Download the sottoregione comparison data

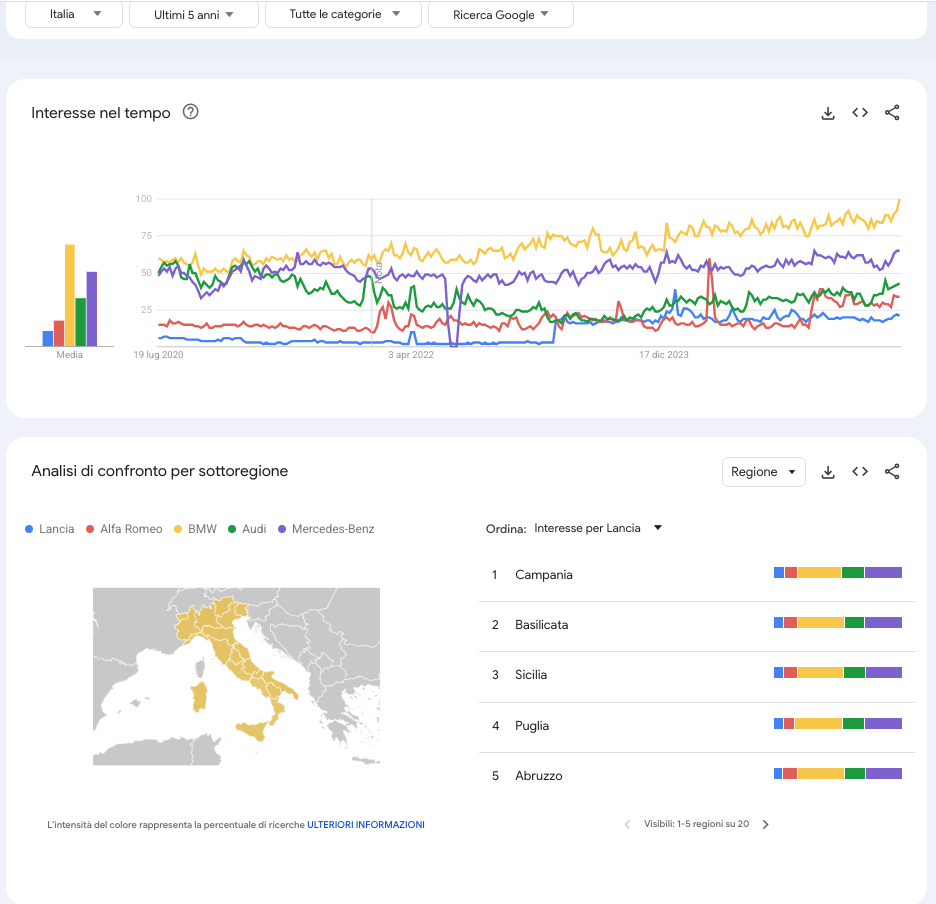(x=828, y=472)
